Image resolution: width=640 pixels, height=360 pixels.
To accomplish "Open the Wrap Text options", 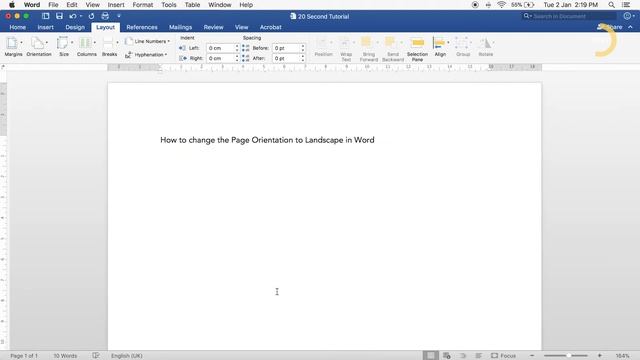I will click(x=346, y=49).
